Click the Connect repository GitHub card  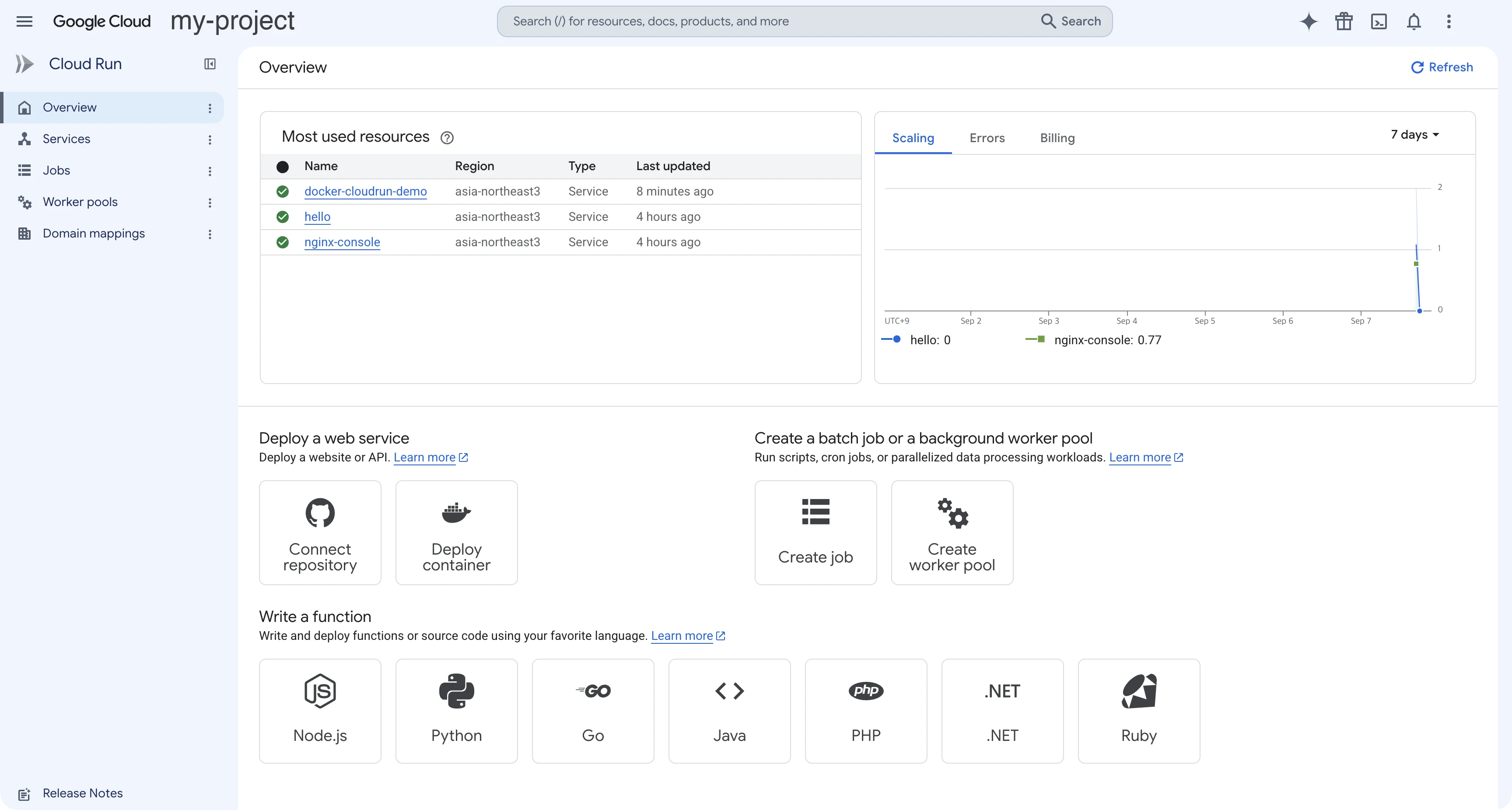[320, 532]
